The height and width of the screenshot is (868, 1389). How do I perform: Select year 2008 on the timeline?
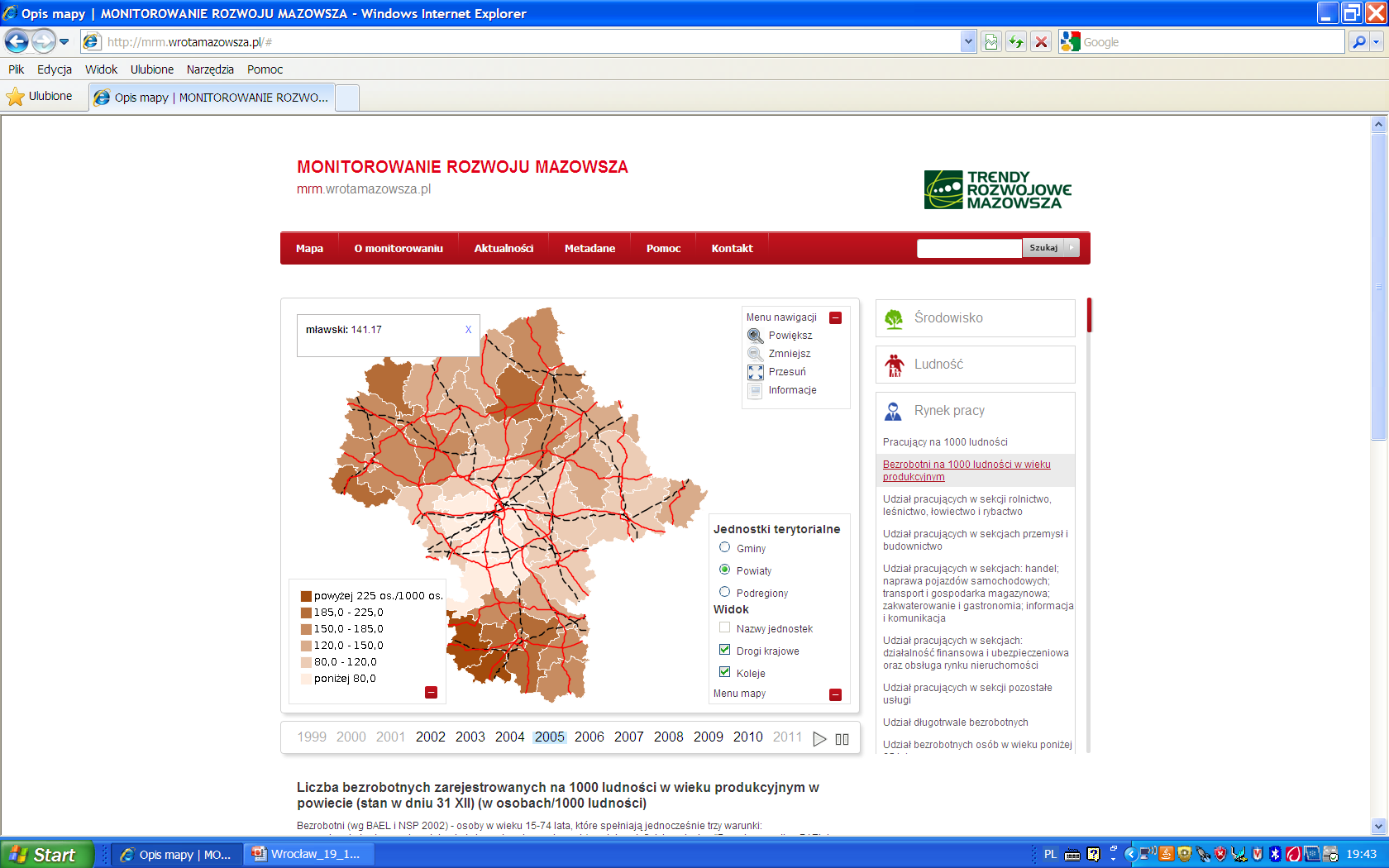[668, 737]
